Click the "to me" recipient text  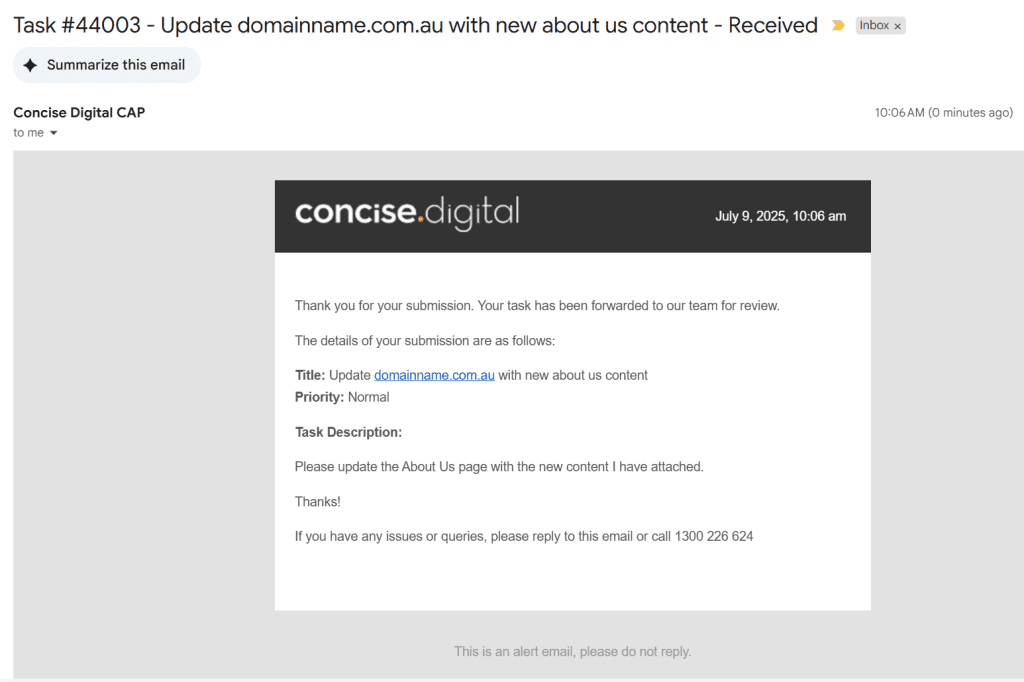pos(28,133)
